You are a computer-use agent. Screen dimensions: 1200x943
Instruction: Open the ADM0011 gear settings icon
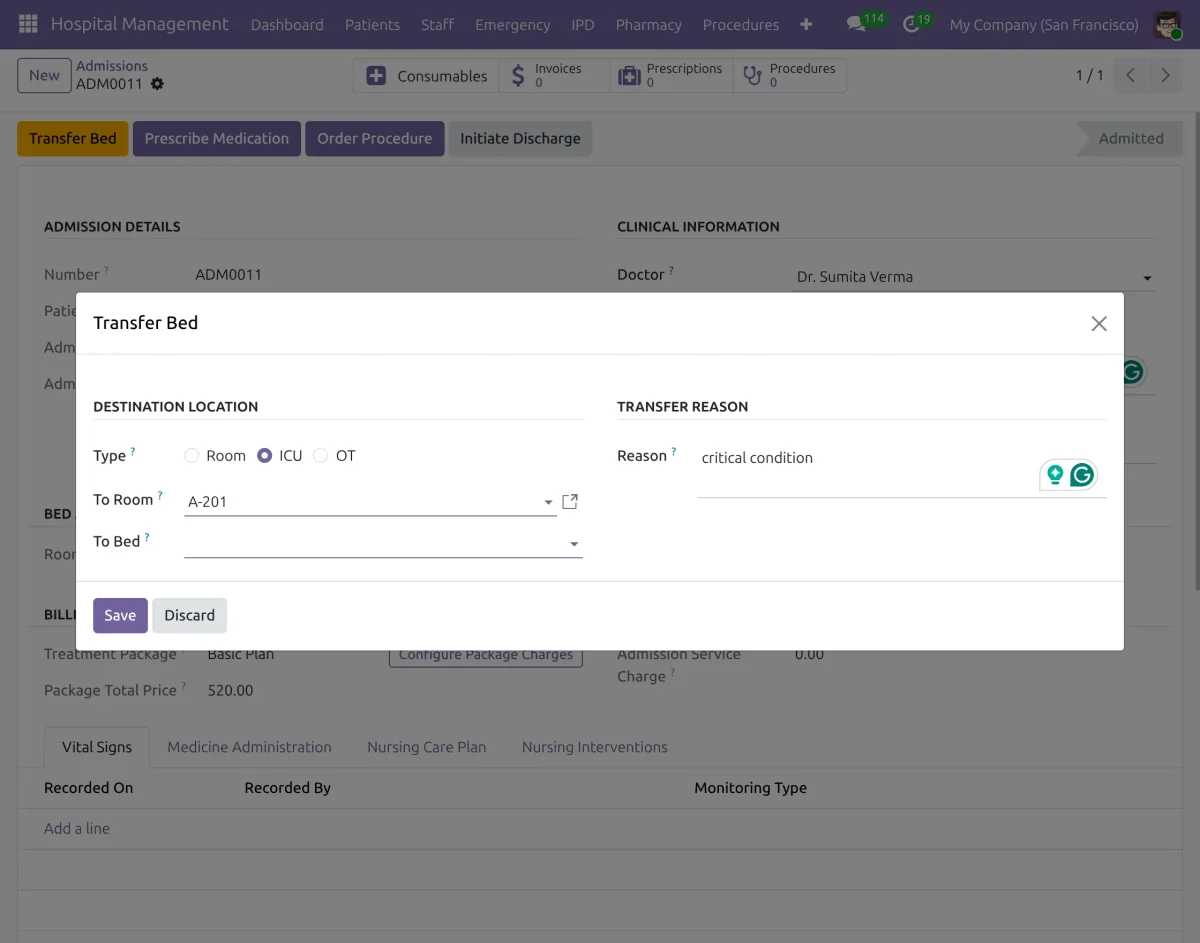click(157, 84)
